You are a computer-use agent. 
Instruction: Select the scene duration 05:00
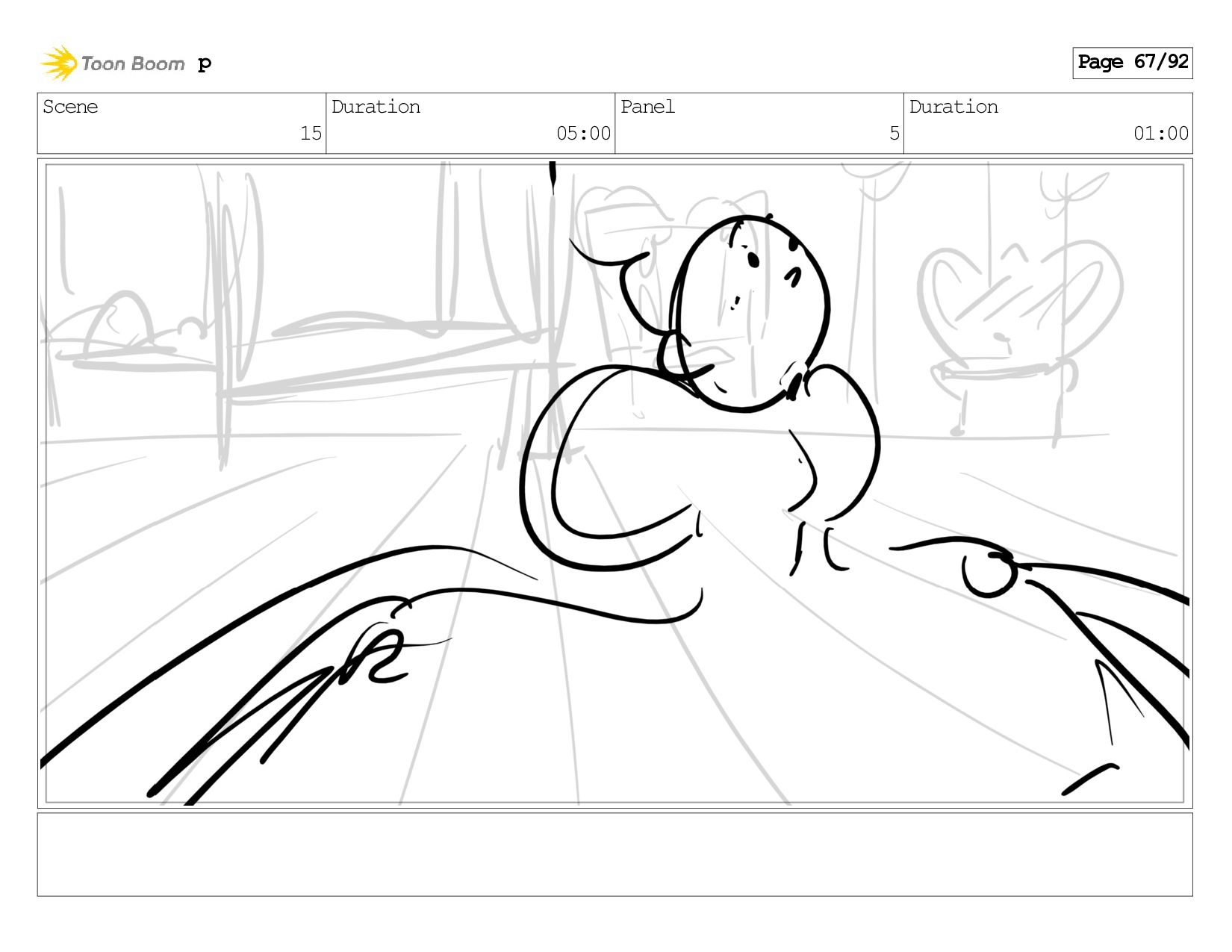tap(583, 134)
